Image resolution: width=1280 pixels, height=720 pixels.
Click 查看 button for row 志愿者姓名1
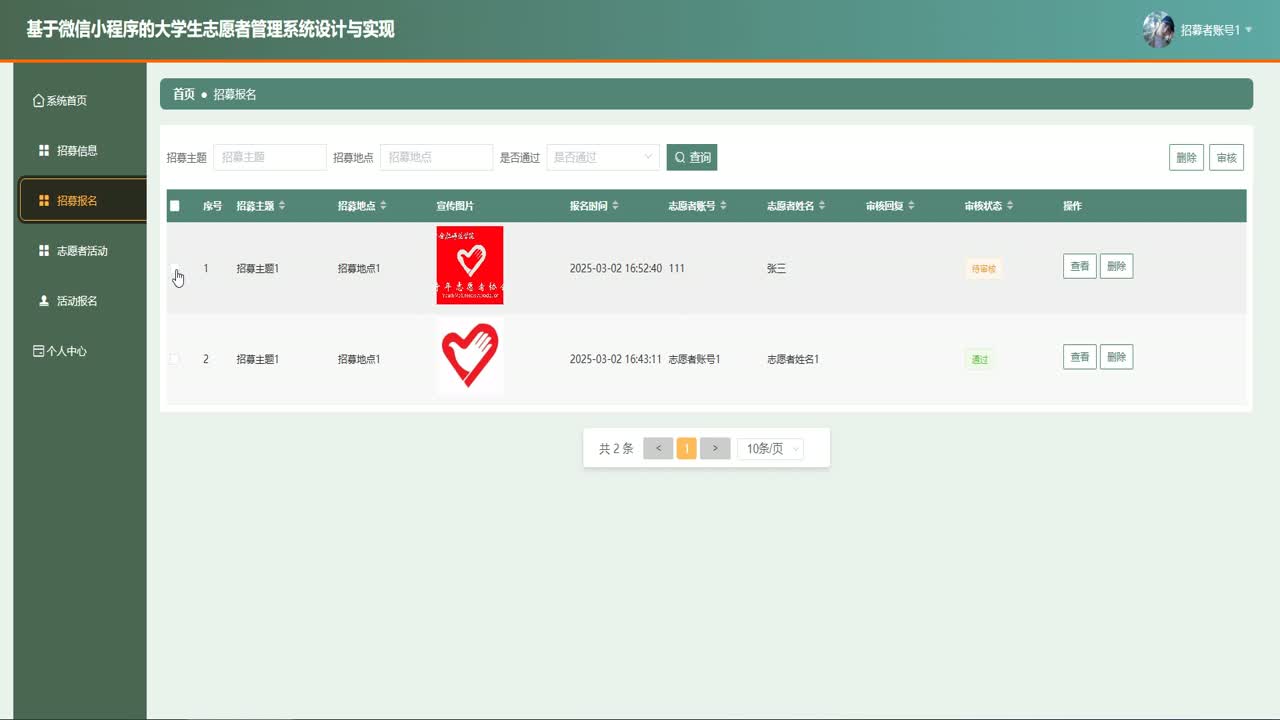(x=1080, y=357)
